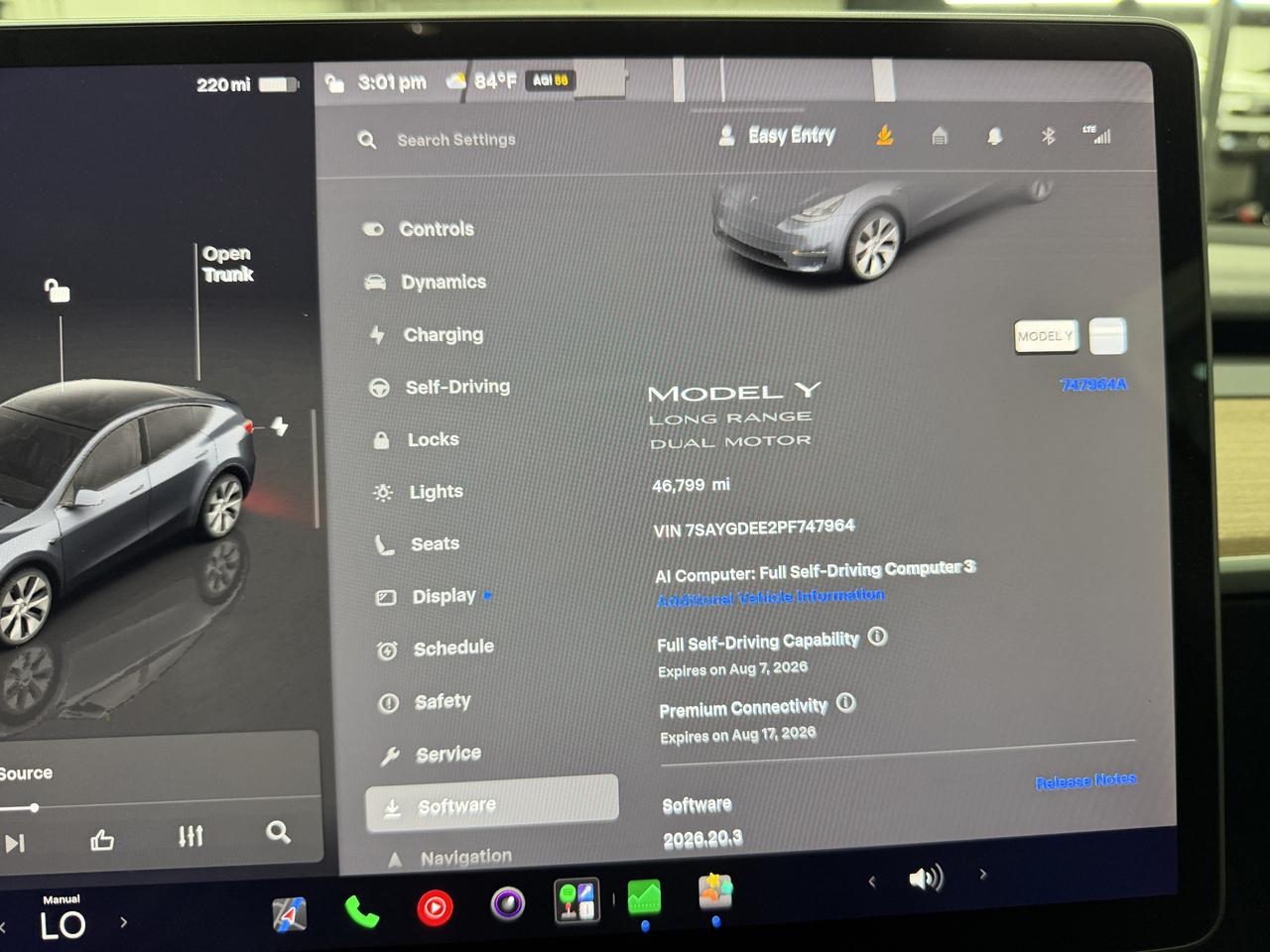Select Charging in the settings sidebar
This screenshot has height=952, width=1270.
[x=426, y=334]
